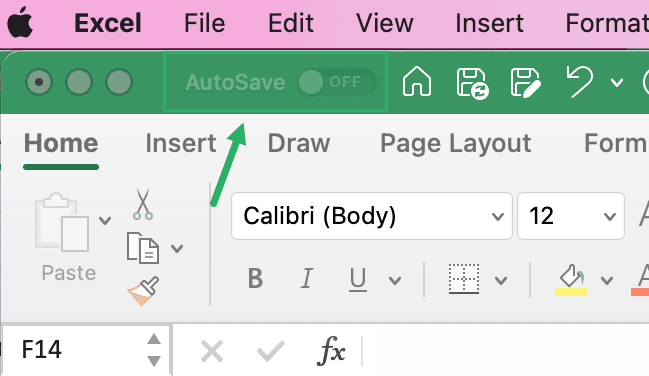Switch to the Page Layout ribbon tab
This screenshot has width=649, height=376.
click(x=455, y=143)
